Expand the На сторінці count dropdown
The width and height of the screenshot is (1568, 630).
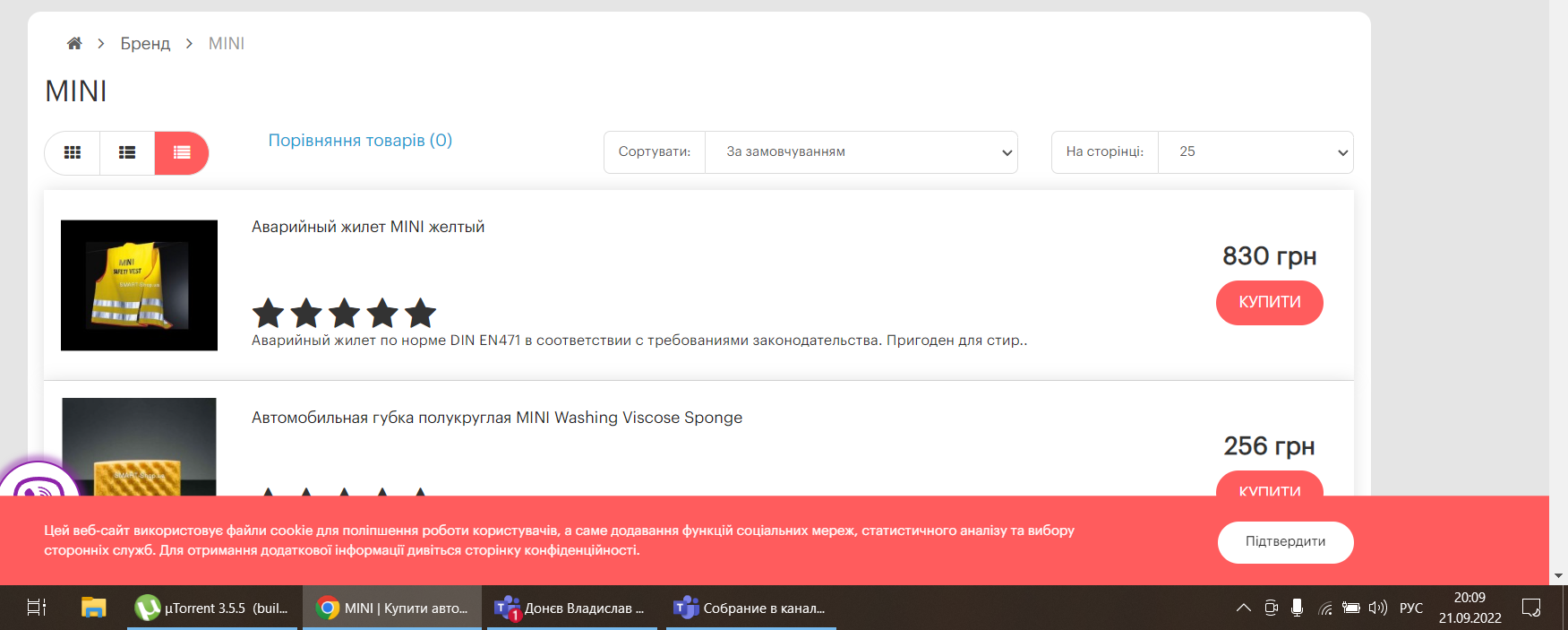coord(1255,152)
